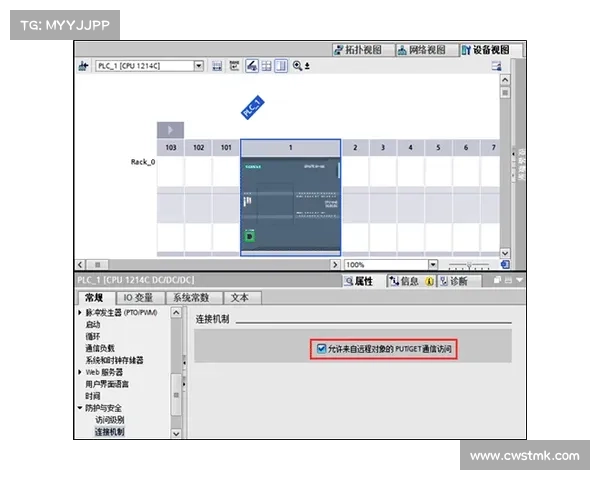Select 循环 in the properties tree
This screenshot has height=480, width=600.
[93, 336]
